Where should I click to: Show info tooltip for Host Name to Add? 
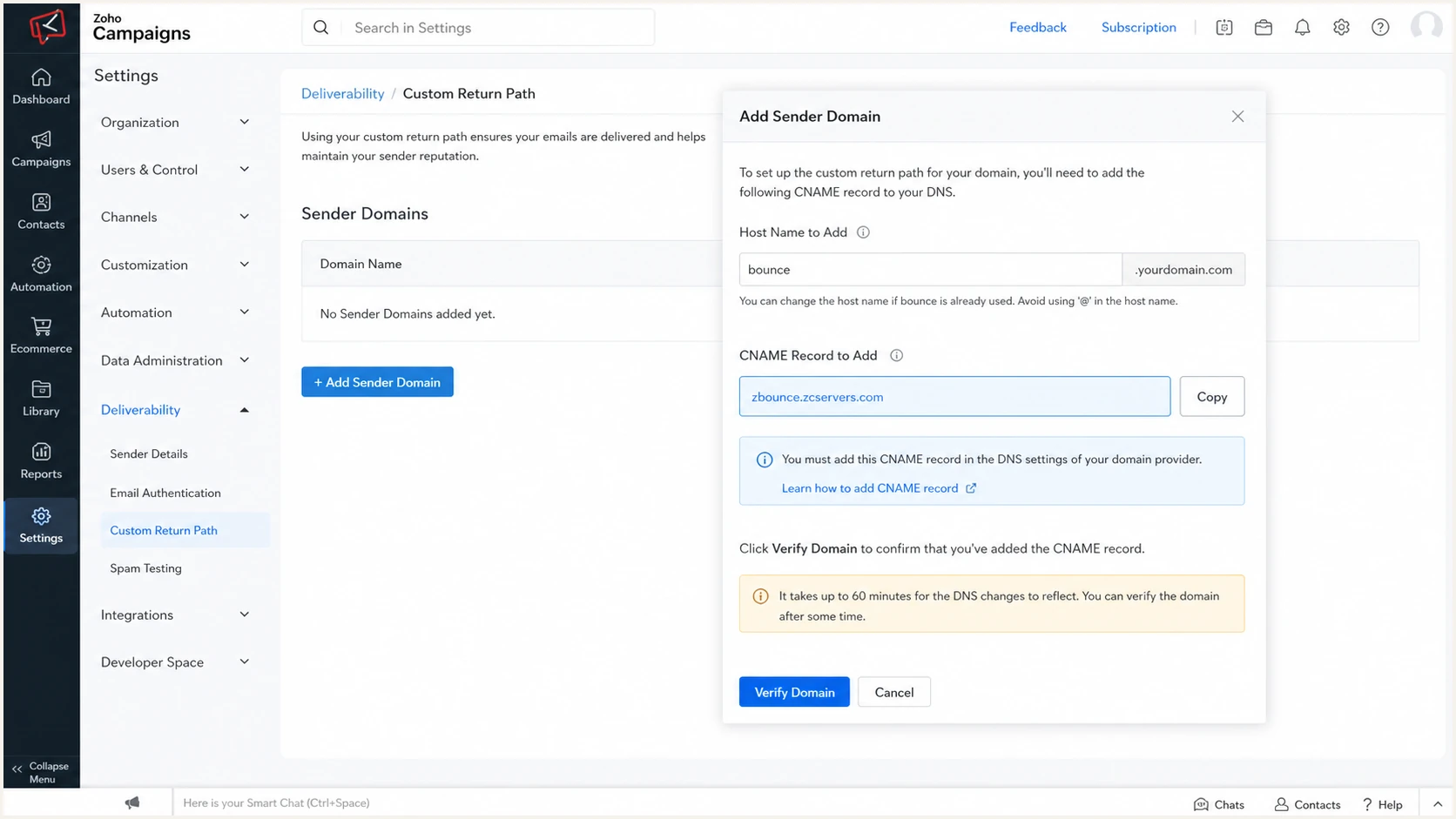pyautogui.click(x=863, y=232)
